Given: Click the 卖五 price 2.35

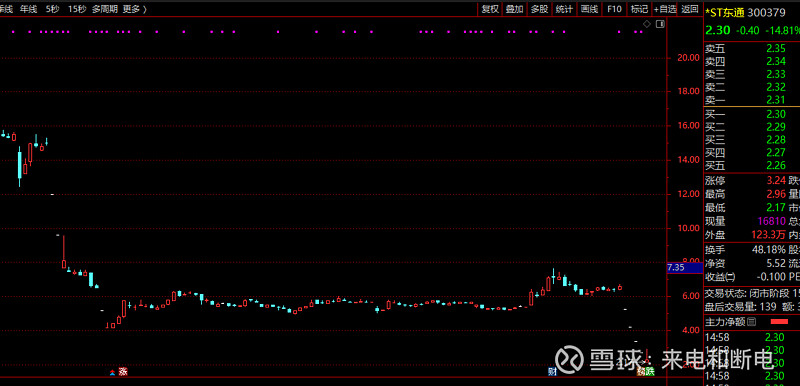Looking at the screenshot, I should tap(776, 48).
